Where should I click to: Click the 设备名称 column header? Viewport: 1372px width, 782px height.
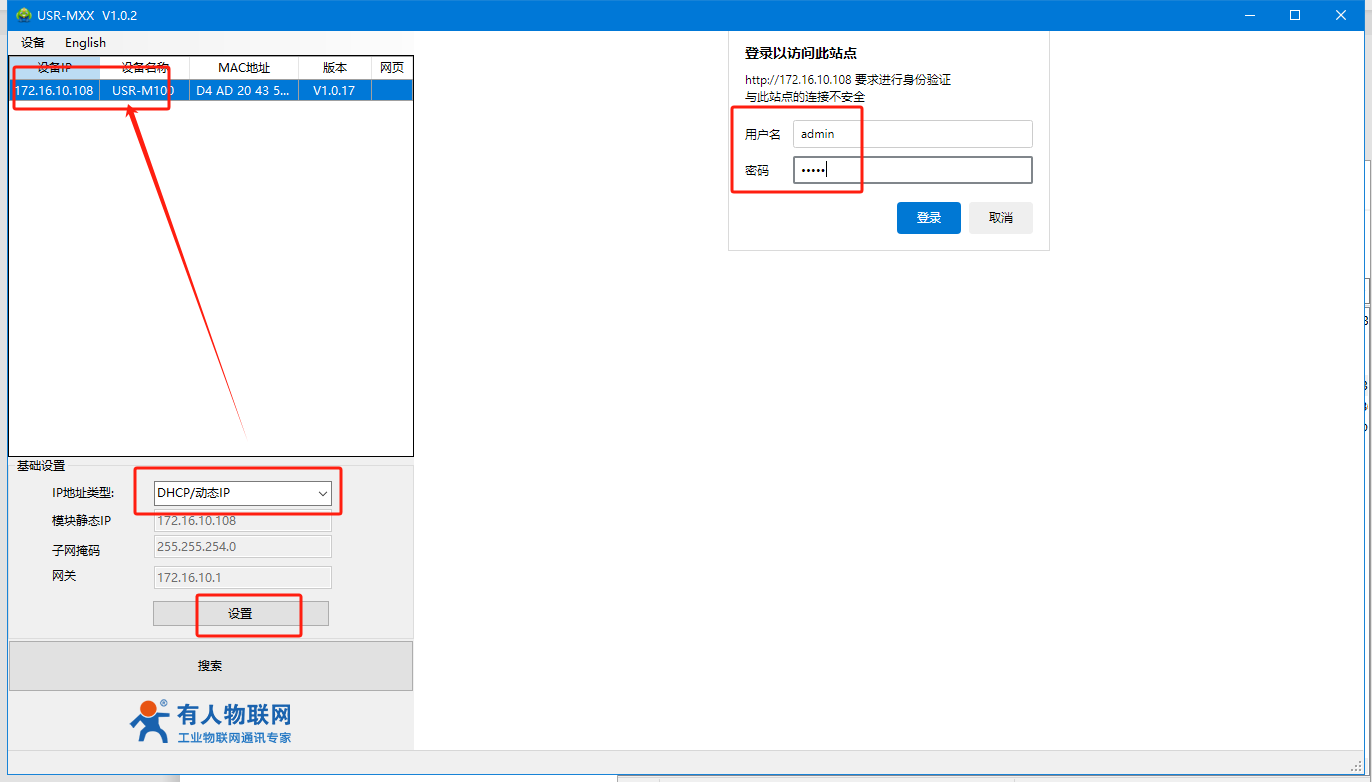click(x=144, y=68)
